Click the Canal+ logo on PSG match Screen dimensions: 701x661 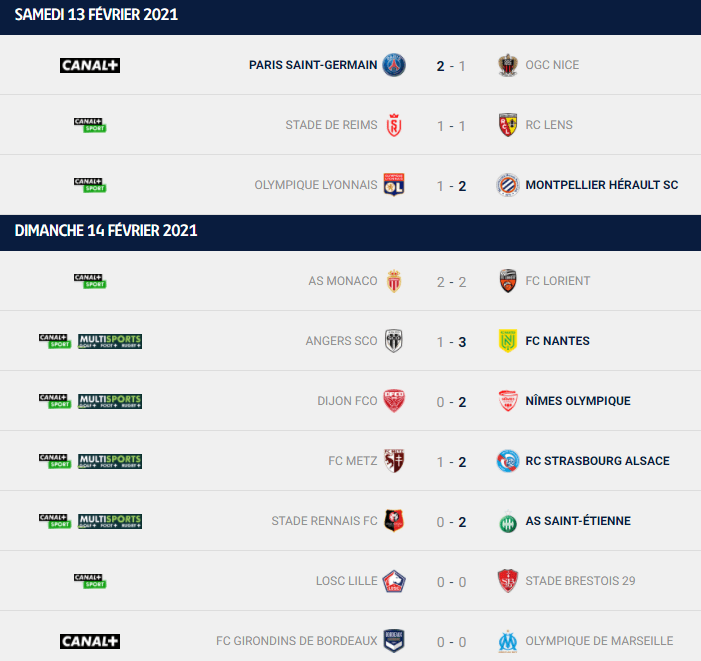(90, 65)
